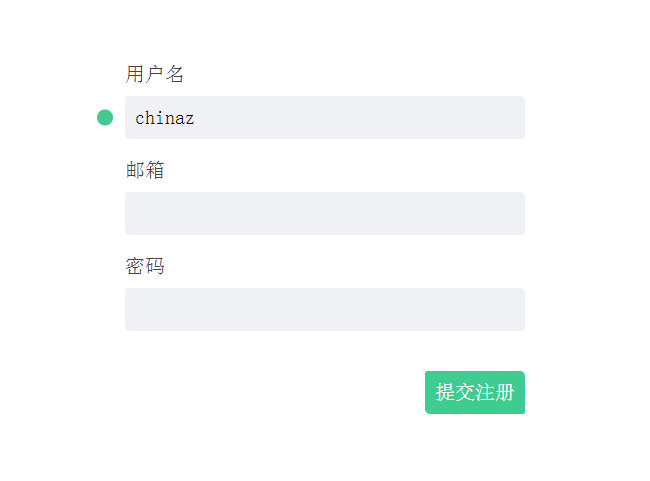Screen dimensions: 650x481
Task: Place cursor in the empty email box
Action: point(324,213)
